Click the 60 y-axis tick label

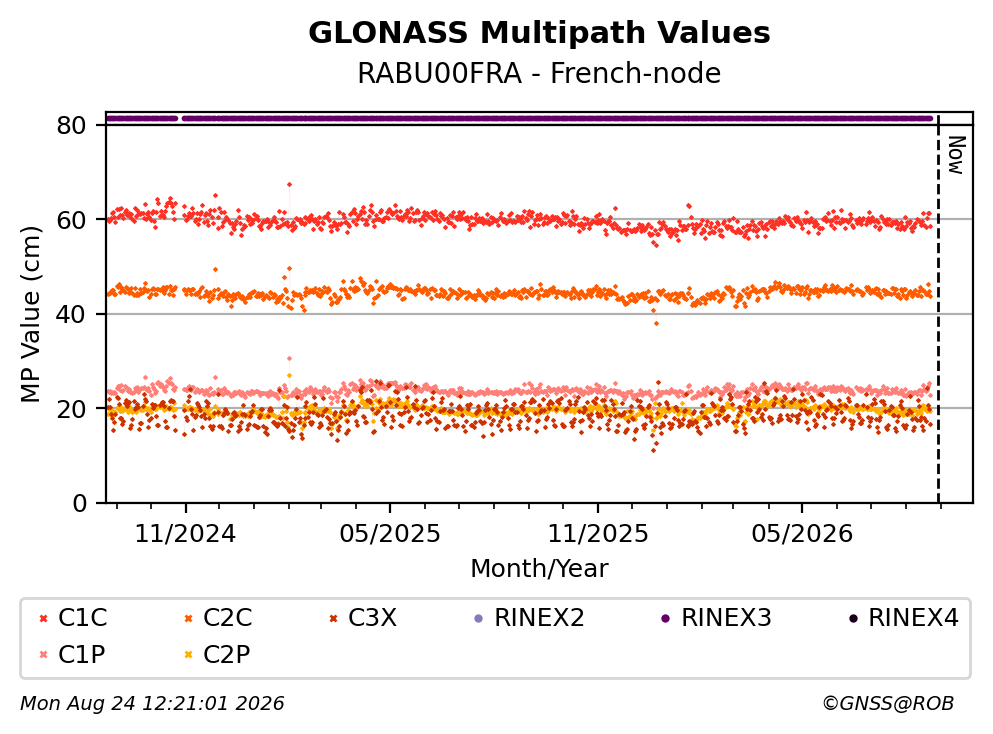pos(71,220)
